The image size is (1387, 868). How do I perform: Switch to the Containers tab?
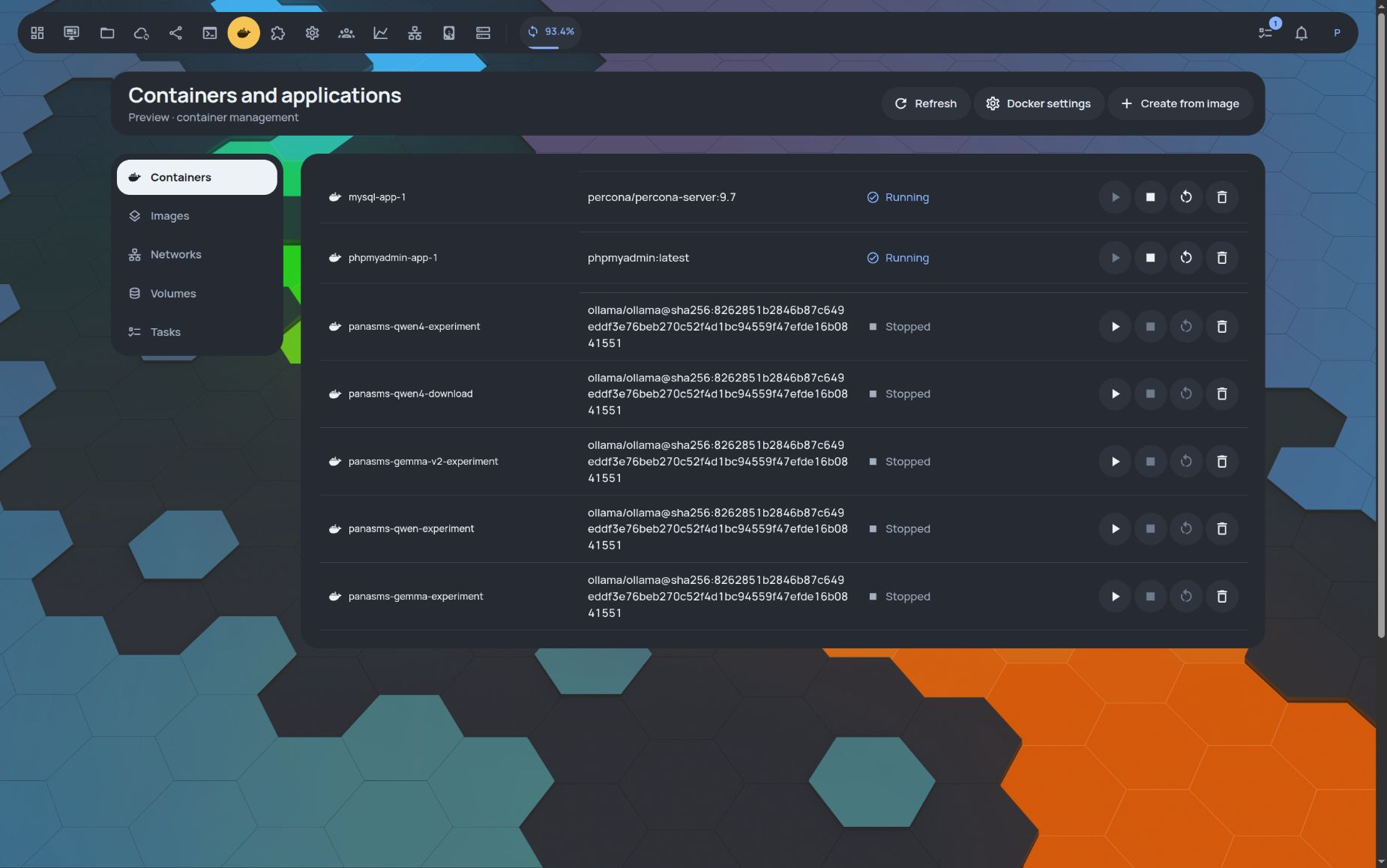pos(197,177)
